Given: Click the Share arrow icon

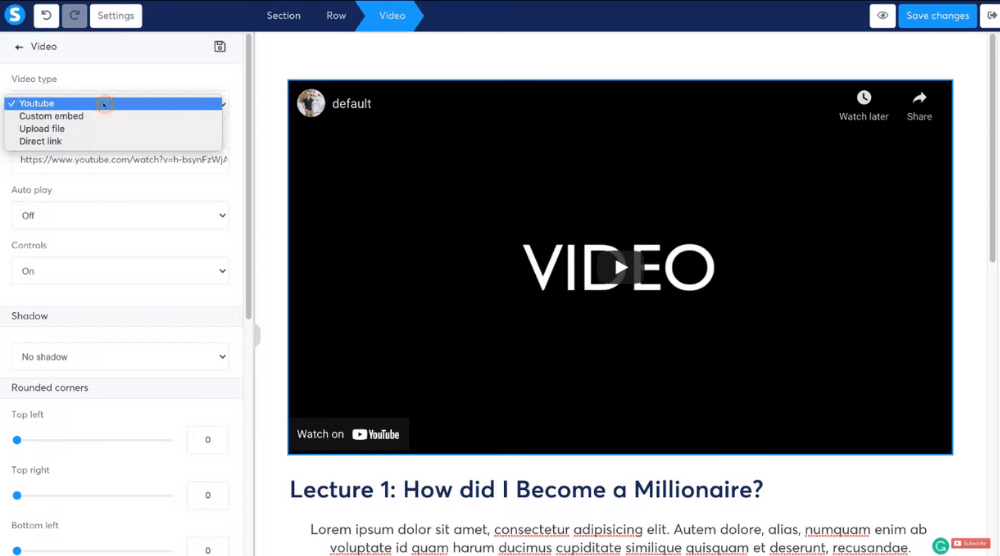Looking at the screenshot, I should pyautogui.click(x=919, y=98).
